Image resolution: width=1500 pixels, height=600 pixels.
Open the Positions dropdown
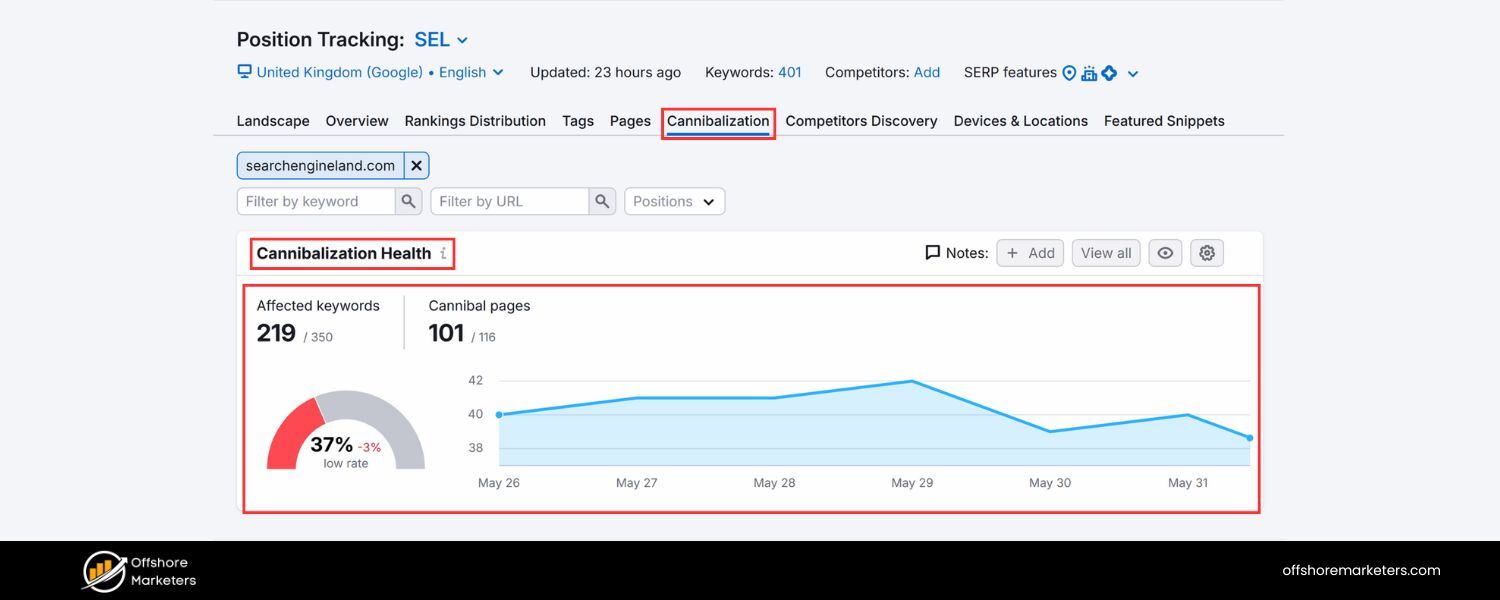click(674, 200)
